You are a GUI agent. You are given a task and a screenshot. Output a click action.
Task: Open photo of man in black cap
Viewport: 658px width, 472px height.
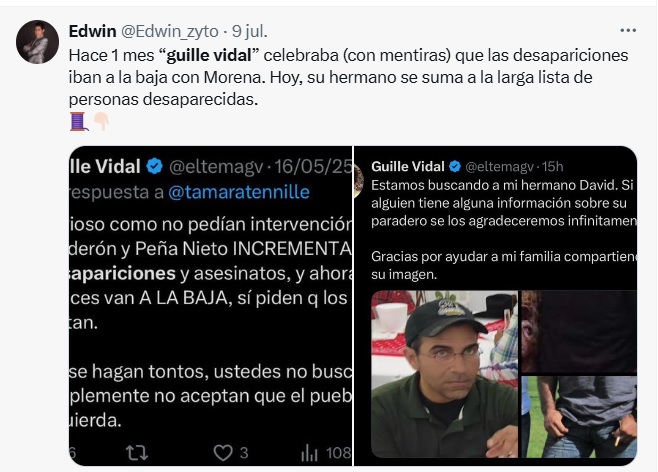coord(444,374)
